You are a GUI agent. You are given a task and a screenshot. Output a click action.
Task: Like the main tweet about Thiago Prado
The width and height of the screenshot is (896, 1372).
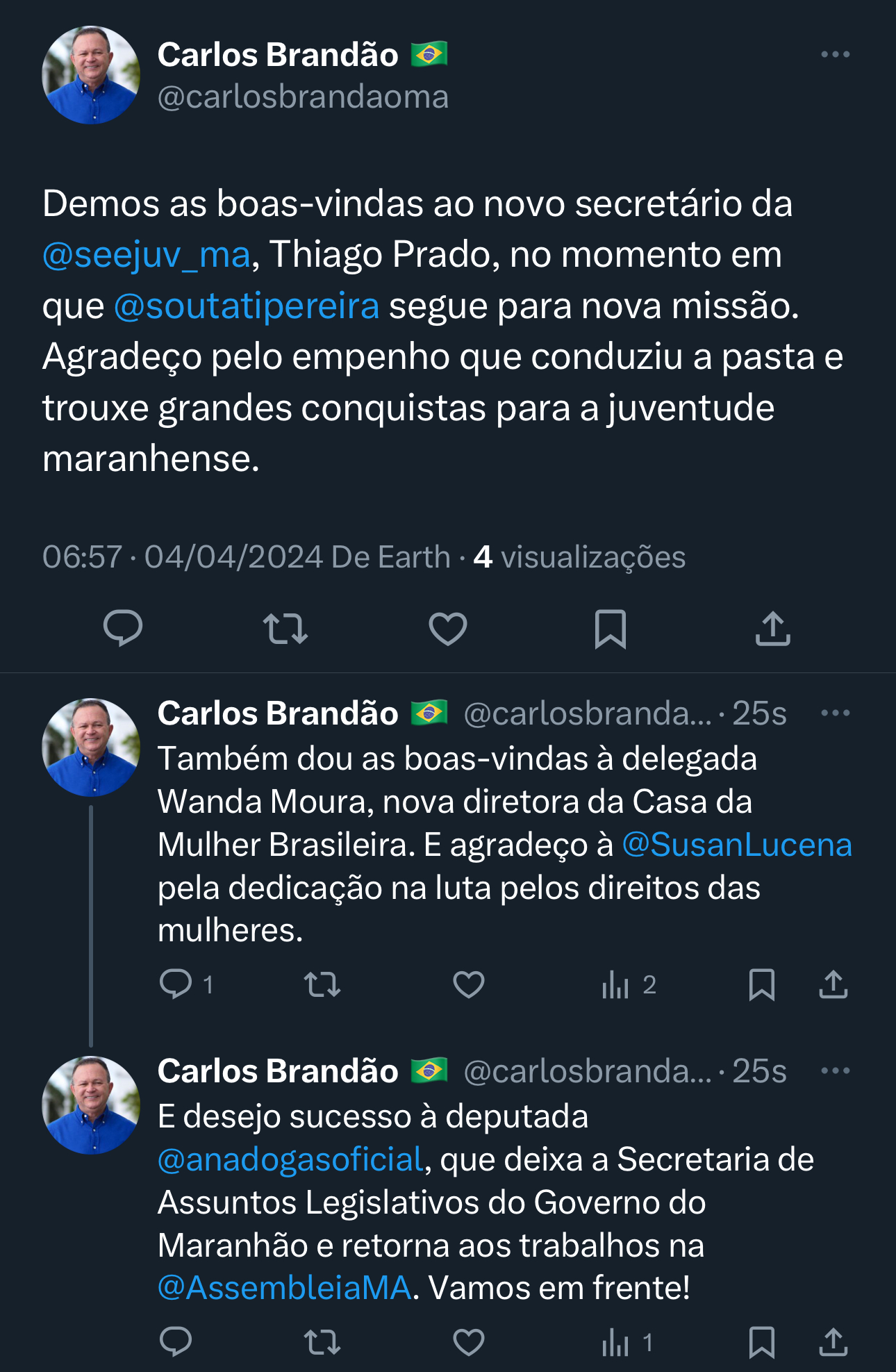coord(448,628)
